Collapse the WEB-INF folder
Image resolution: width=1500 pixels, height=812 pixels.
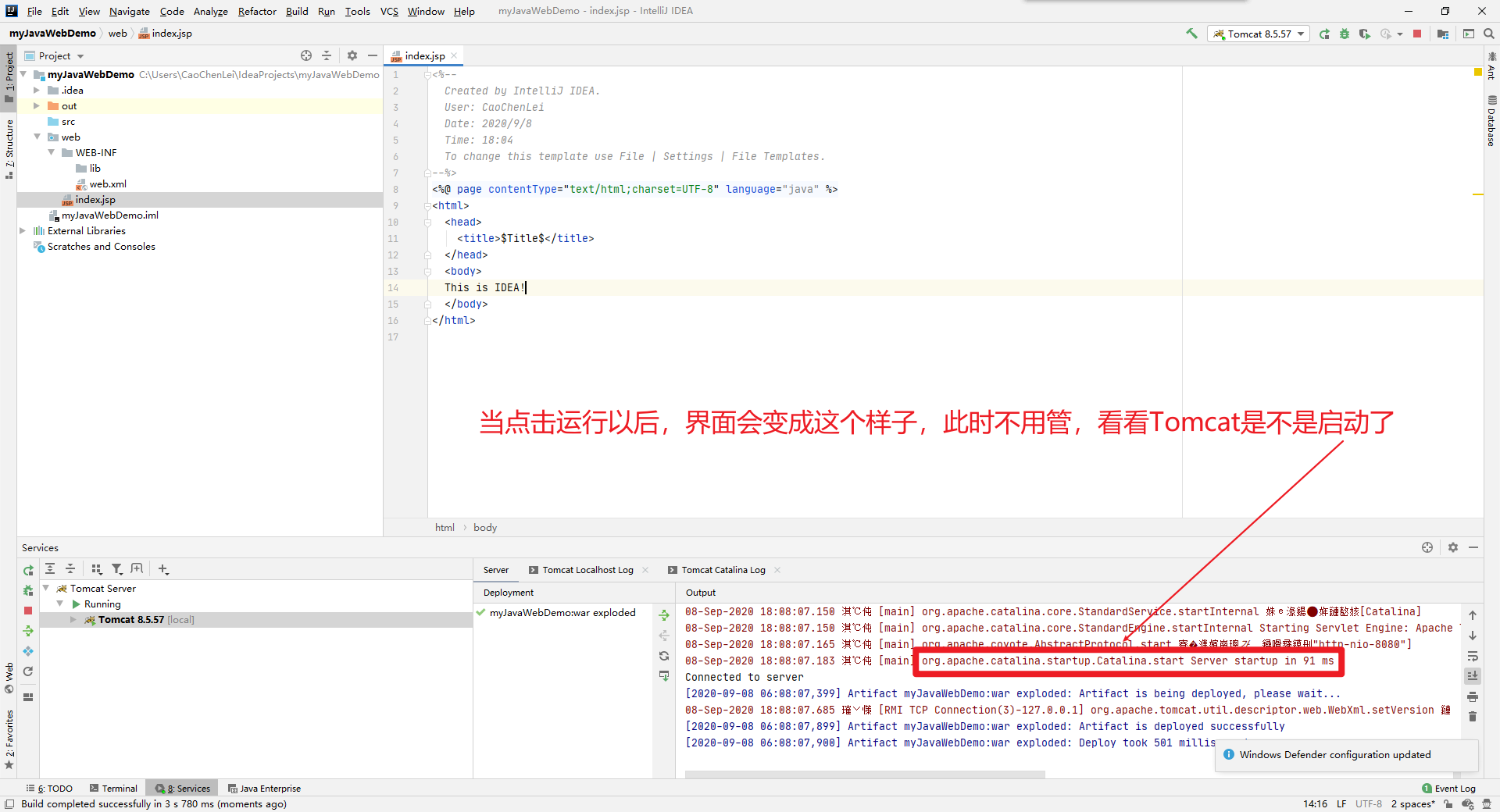pos(52,152)
